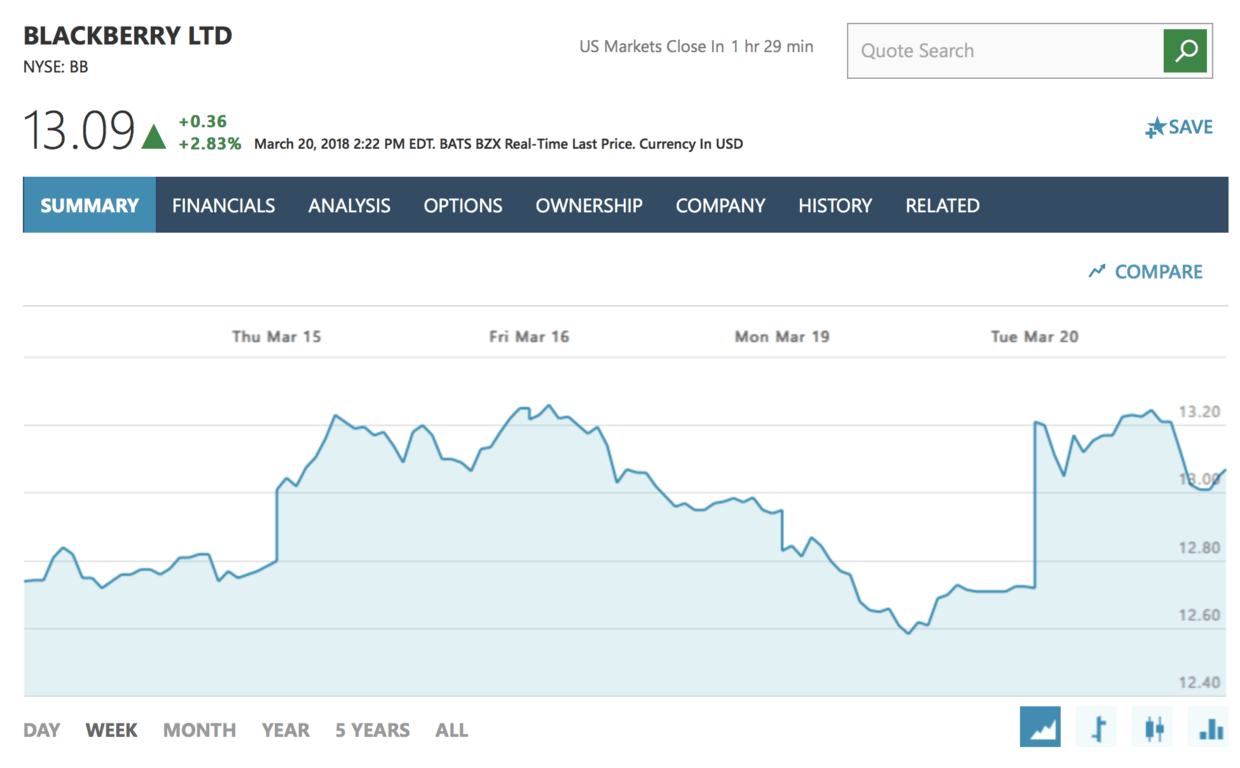
Task: Click the Tue Mar 20 date label
Action: (1035, 336)
